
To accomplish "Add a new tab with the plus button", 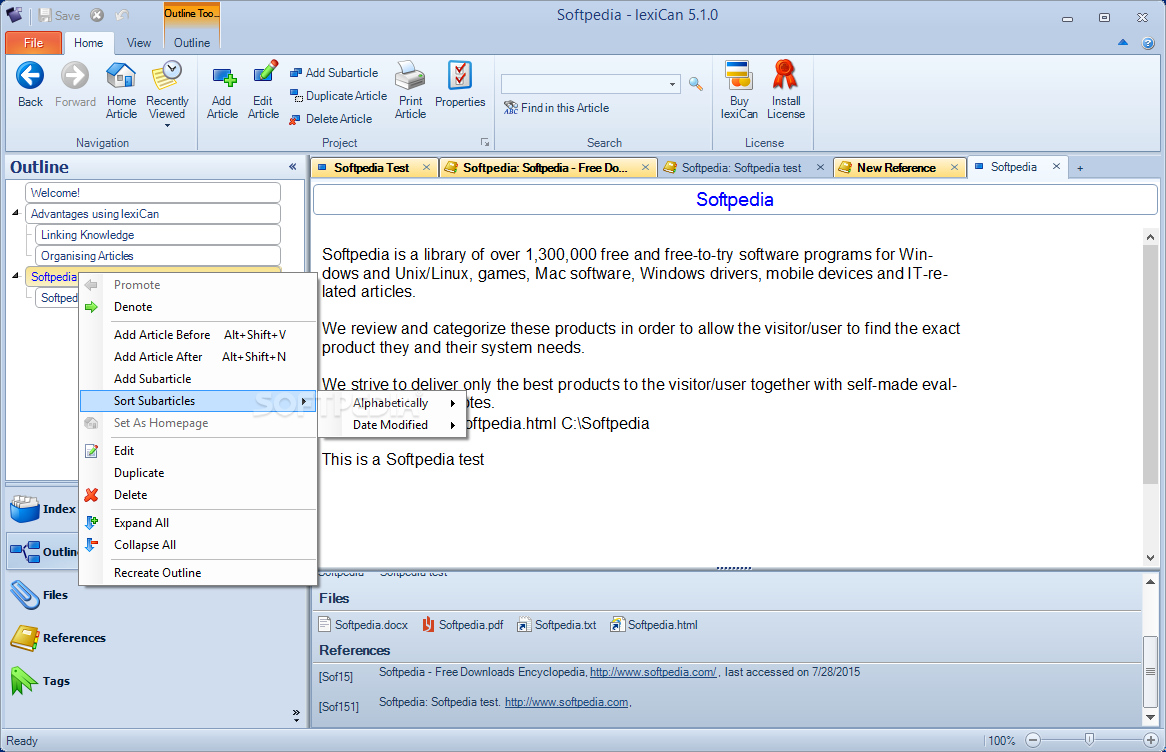I will (1080, 168).
